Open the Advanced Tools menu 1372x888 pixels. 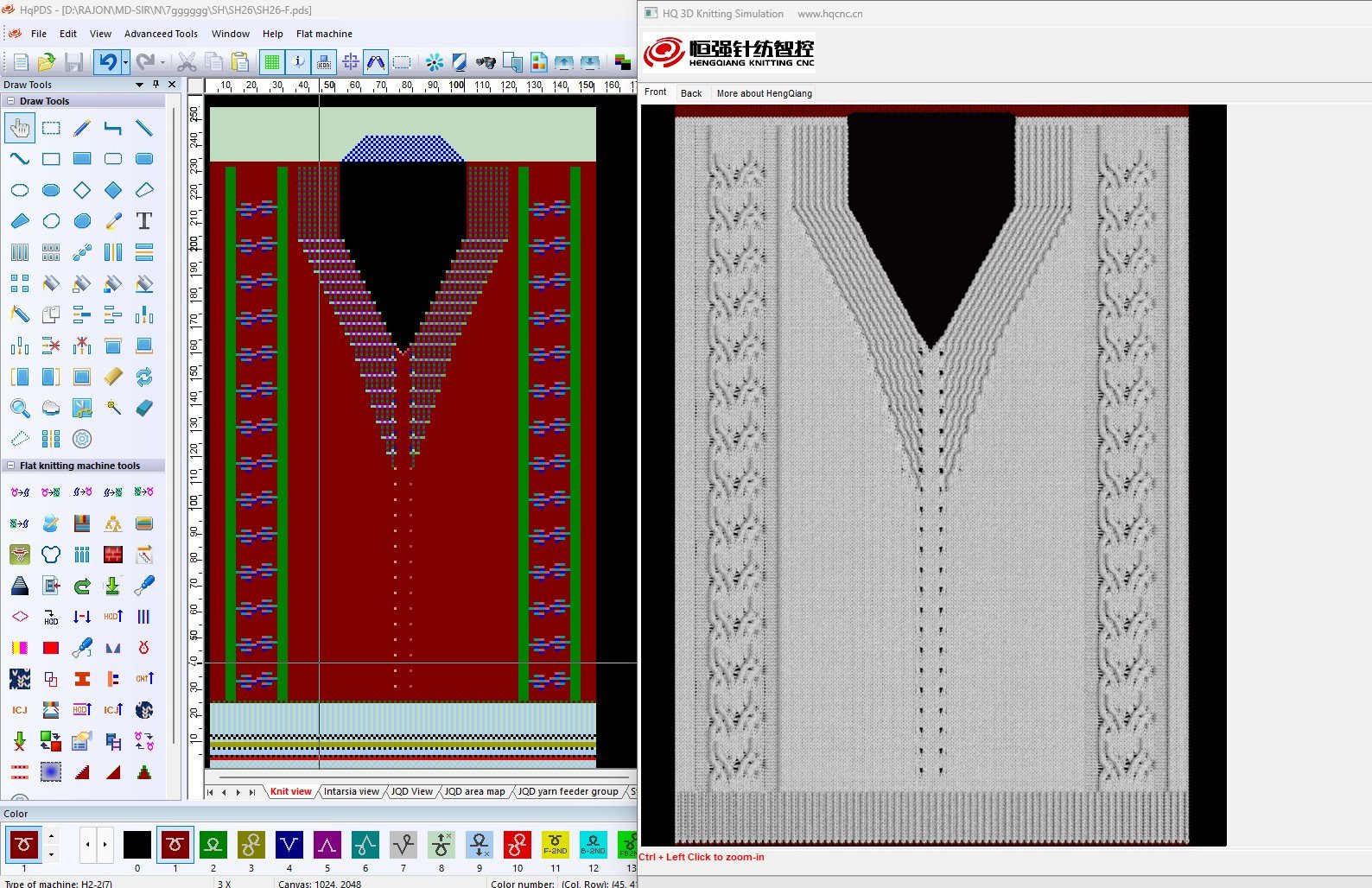[161, 34]
